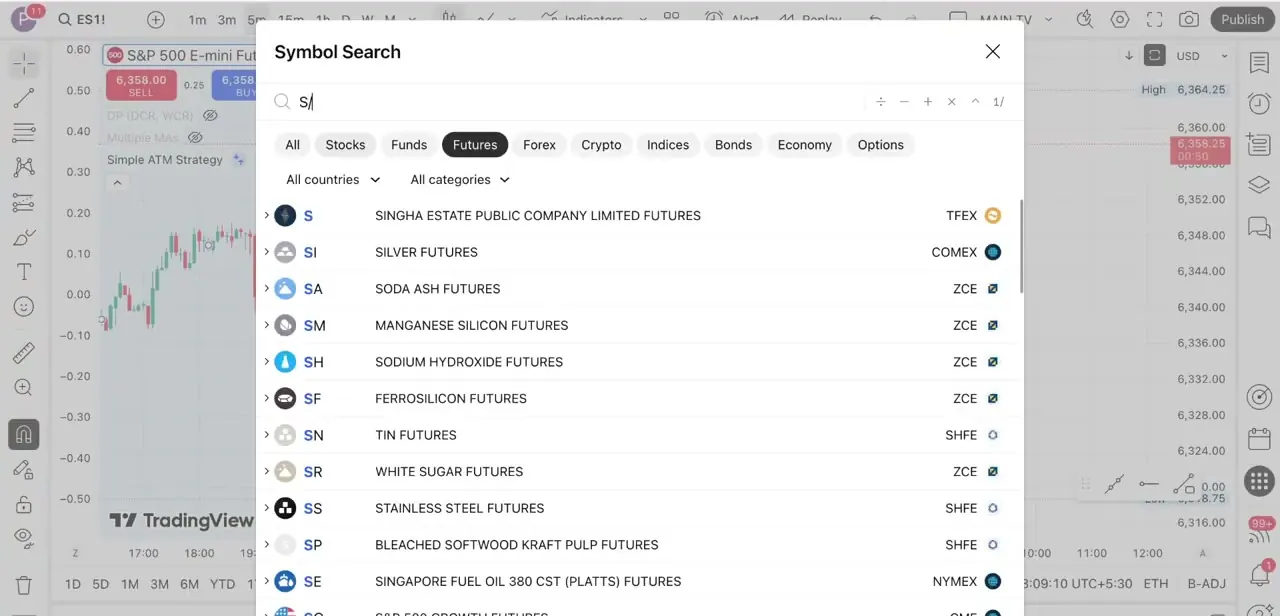Select the Crypto filter tab

pos(601,145)
